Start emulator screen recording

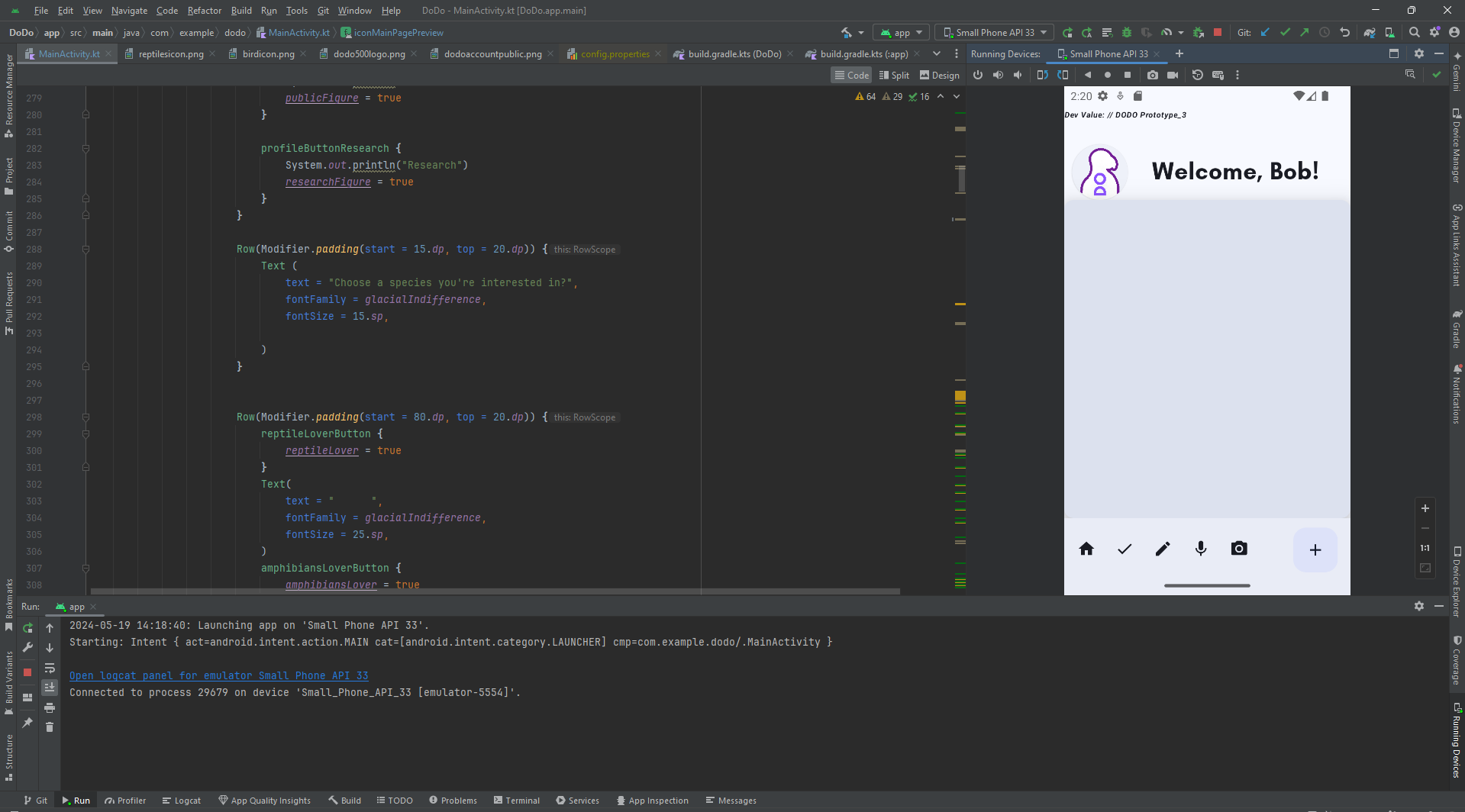[x=1173, y=75]
